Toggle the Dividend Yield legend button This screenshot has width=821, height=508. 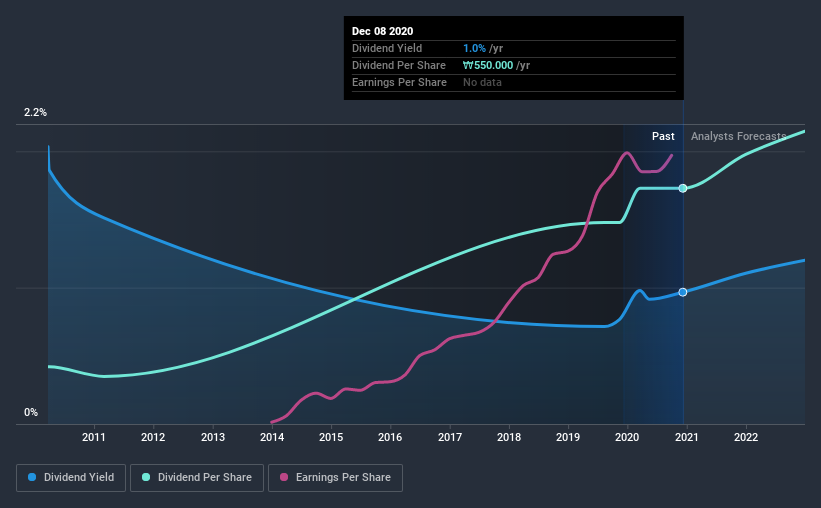coord(71,478)
